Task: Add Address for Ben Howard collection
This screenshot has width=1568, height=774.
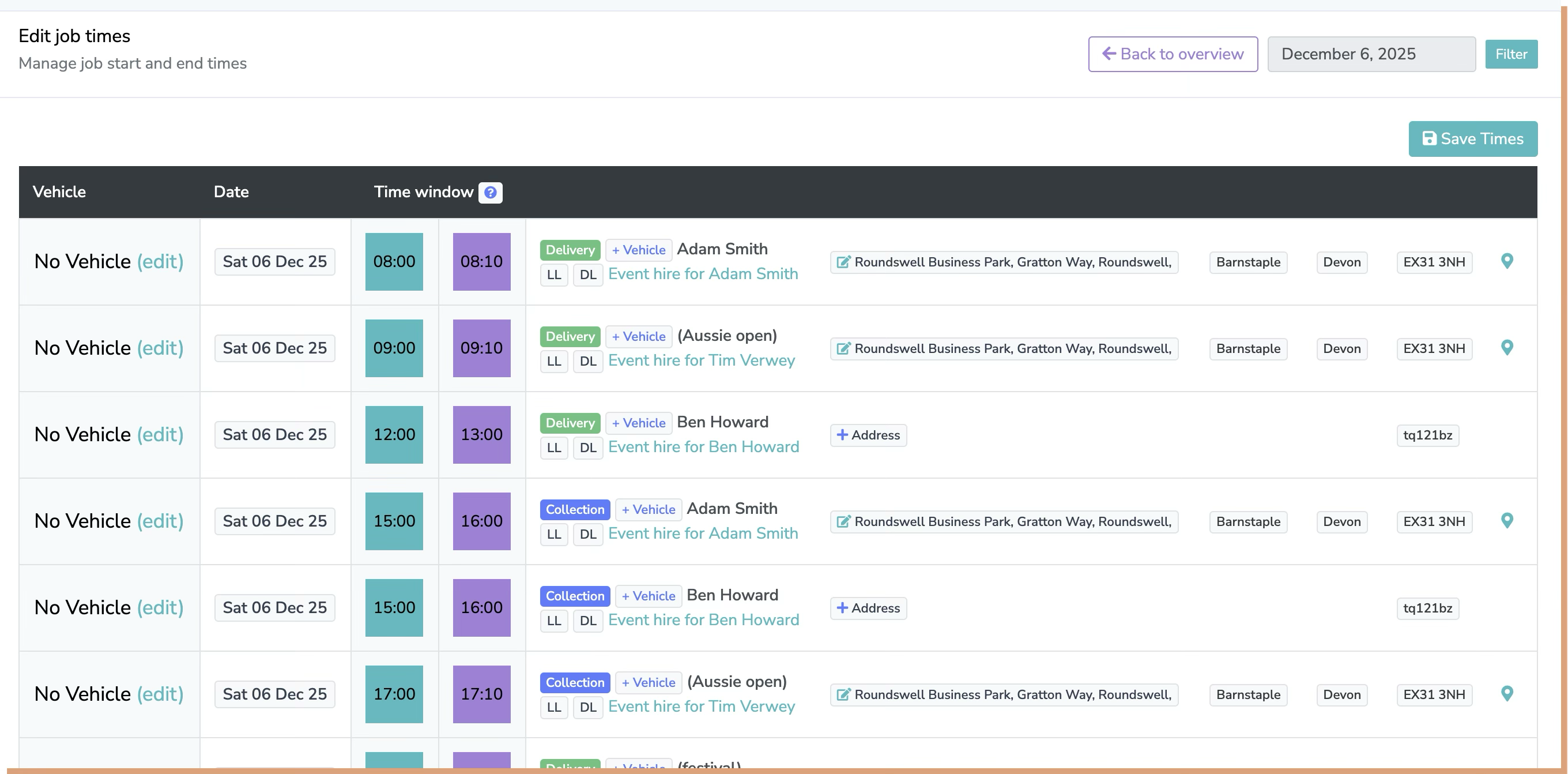Action: pyautogui.click(x=868, y=608)
